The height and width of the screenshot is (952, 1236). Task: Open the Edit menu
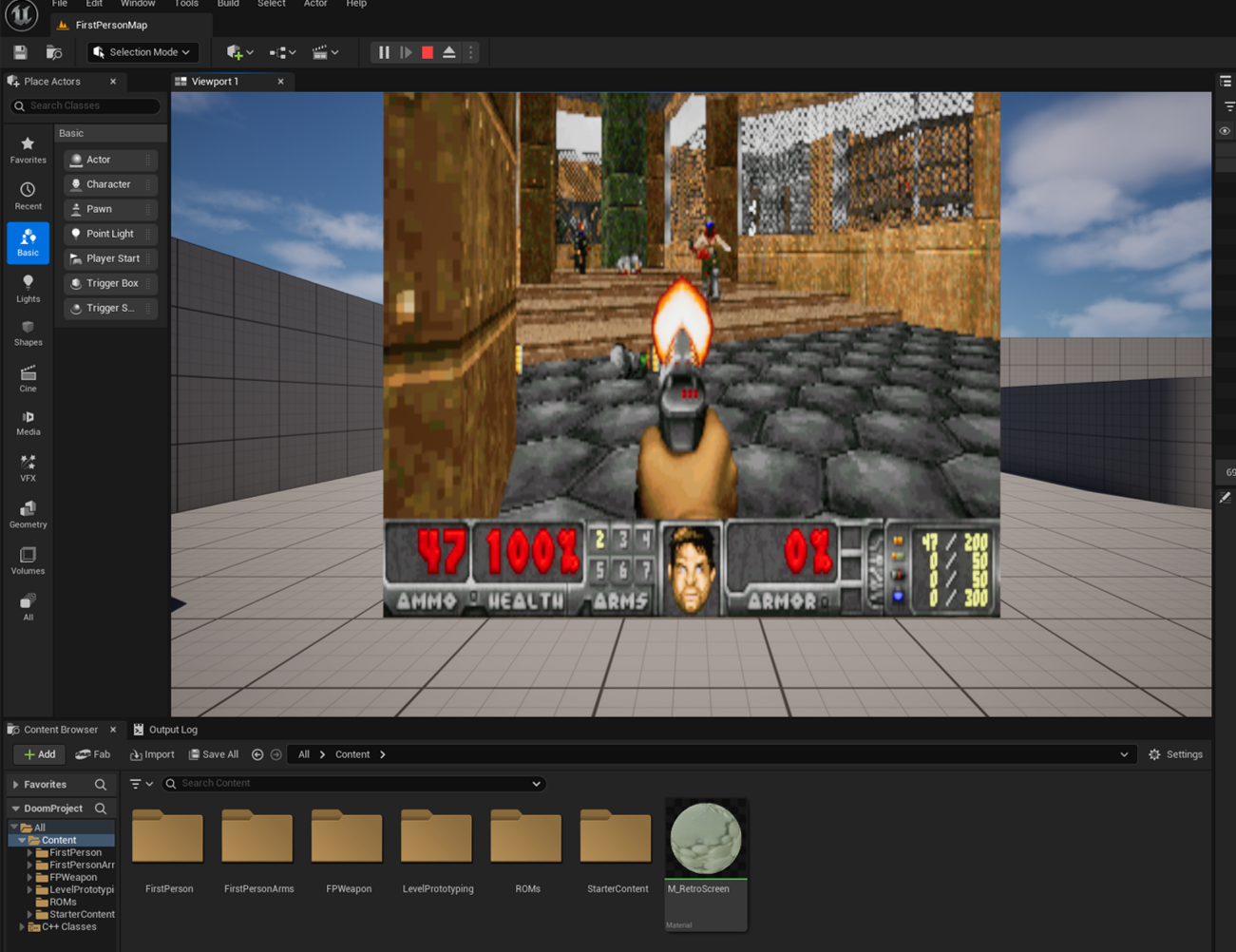pyautogui.click(x=94, y=4)
